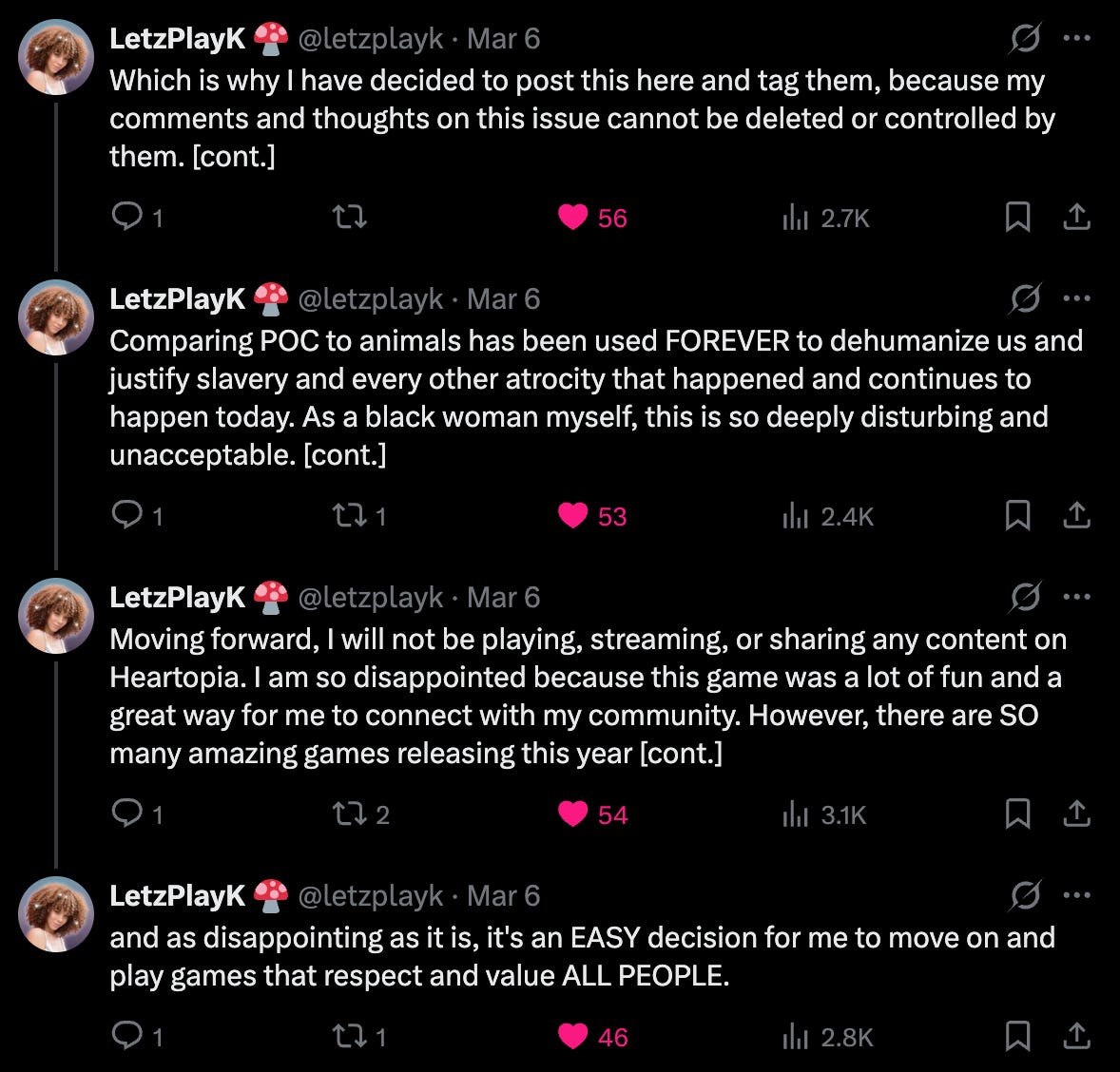Unlike the tweet showing 56 likes

pyautogui.click(x=592, y=217)
